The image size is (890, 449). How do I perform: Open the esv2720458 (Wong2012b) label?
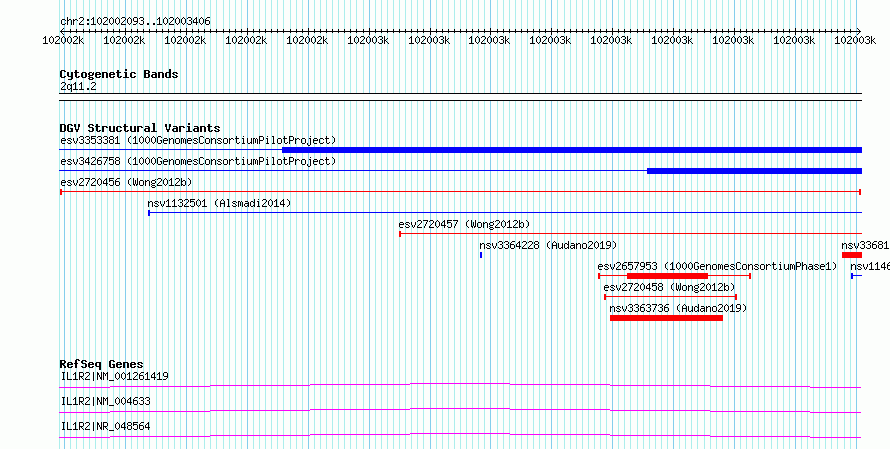669,287
